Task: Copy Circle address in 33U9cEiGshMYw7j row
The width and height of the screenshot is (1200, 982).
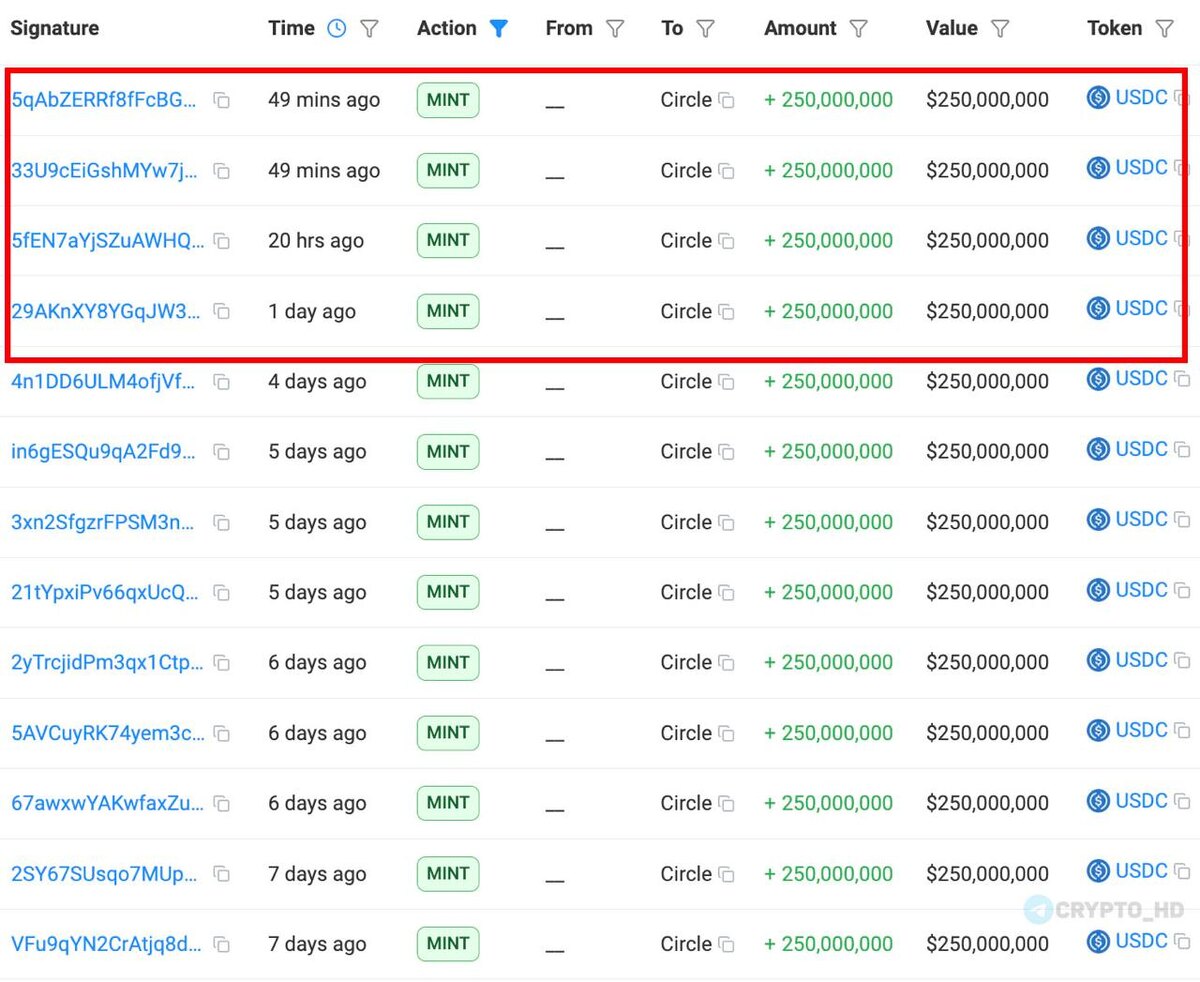Action: point(727,171)
